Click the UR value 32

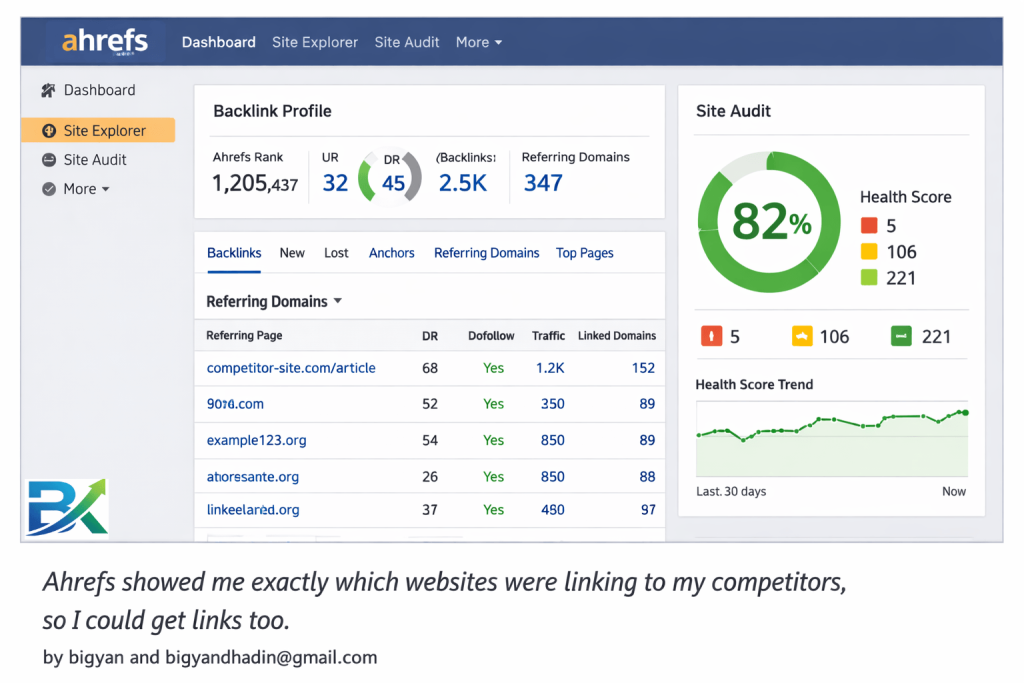click(x=335, y=183)
